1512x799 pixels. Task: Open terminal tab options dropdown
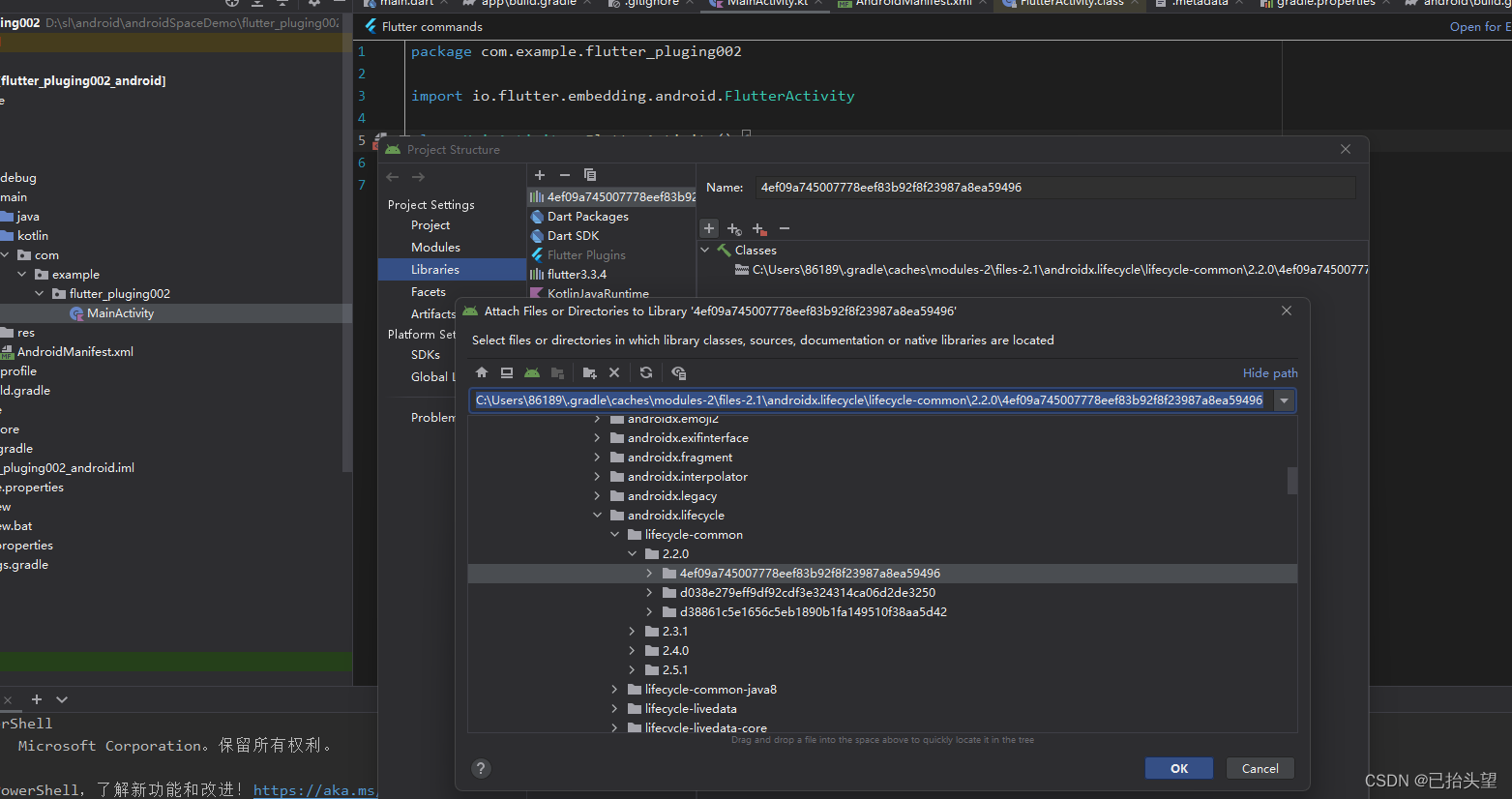pos(62,699)
